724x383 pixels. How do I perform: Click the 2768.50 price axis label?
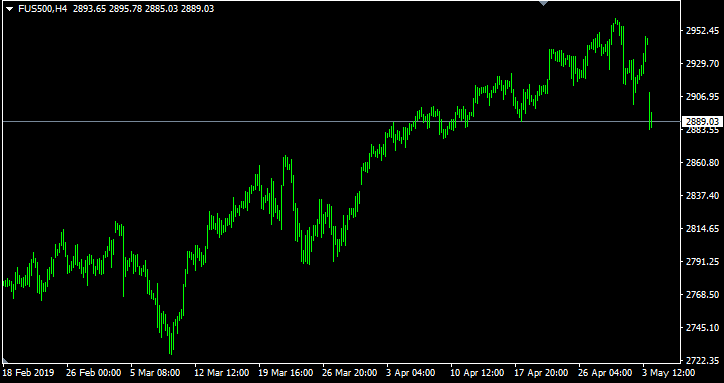pyautogui.click(x=702, y=295)
